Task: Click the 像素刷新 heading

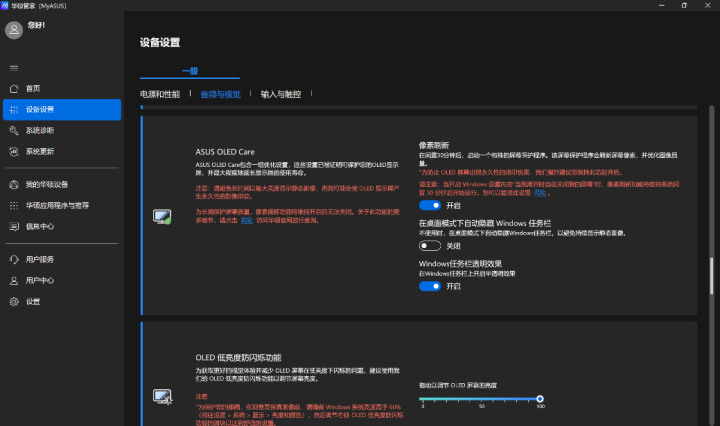Action: pyautogui.click(x=434, y=145)
